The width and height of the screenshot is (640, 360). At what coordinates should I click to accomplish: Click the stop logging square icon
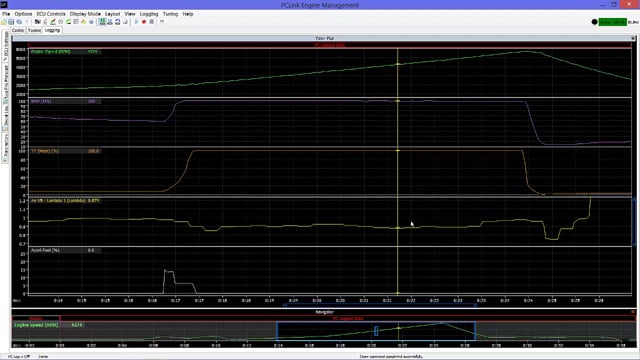(x=152, y=22)
